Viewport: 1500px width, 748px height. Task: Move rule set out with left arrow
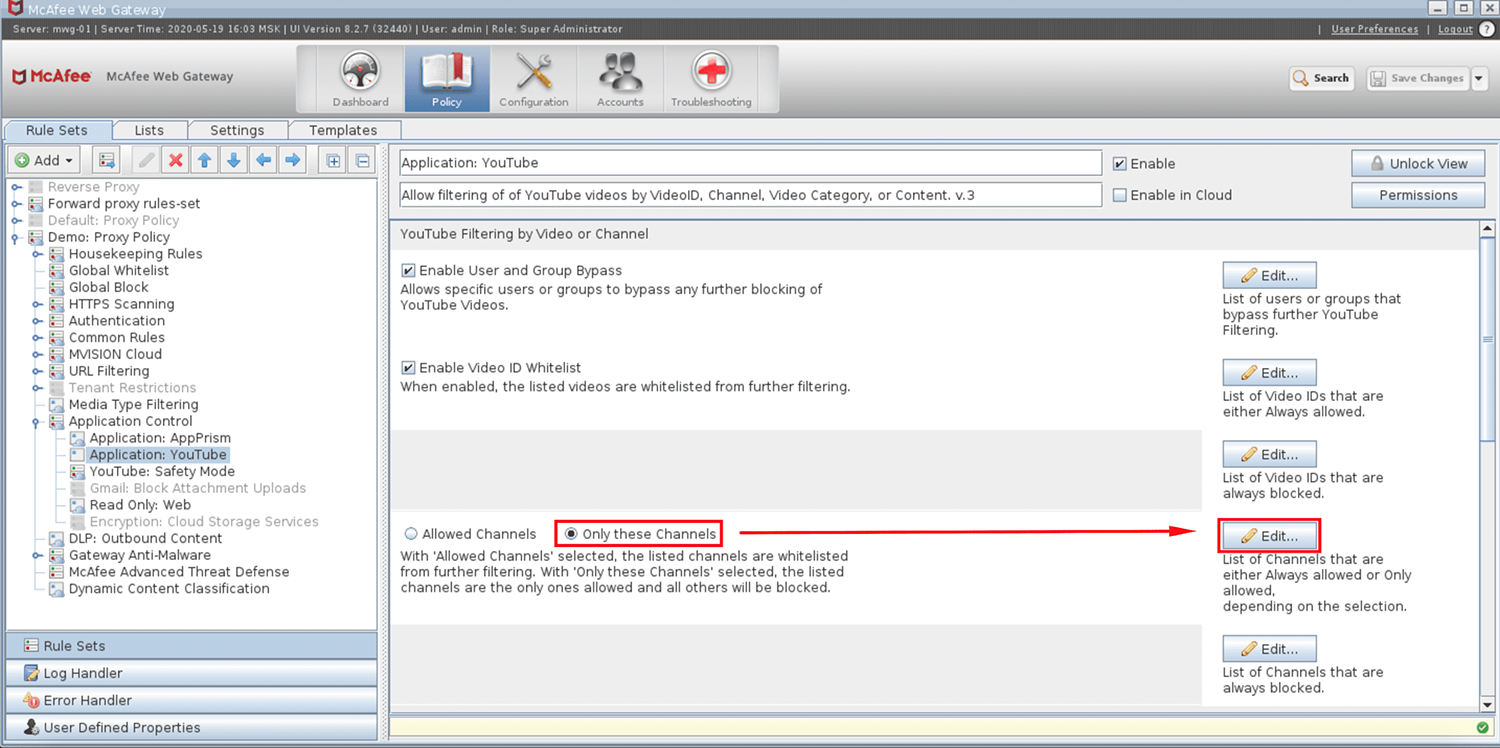[263, 160]
